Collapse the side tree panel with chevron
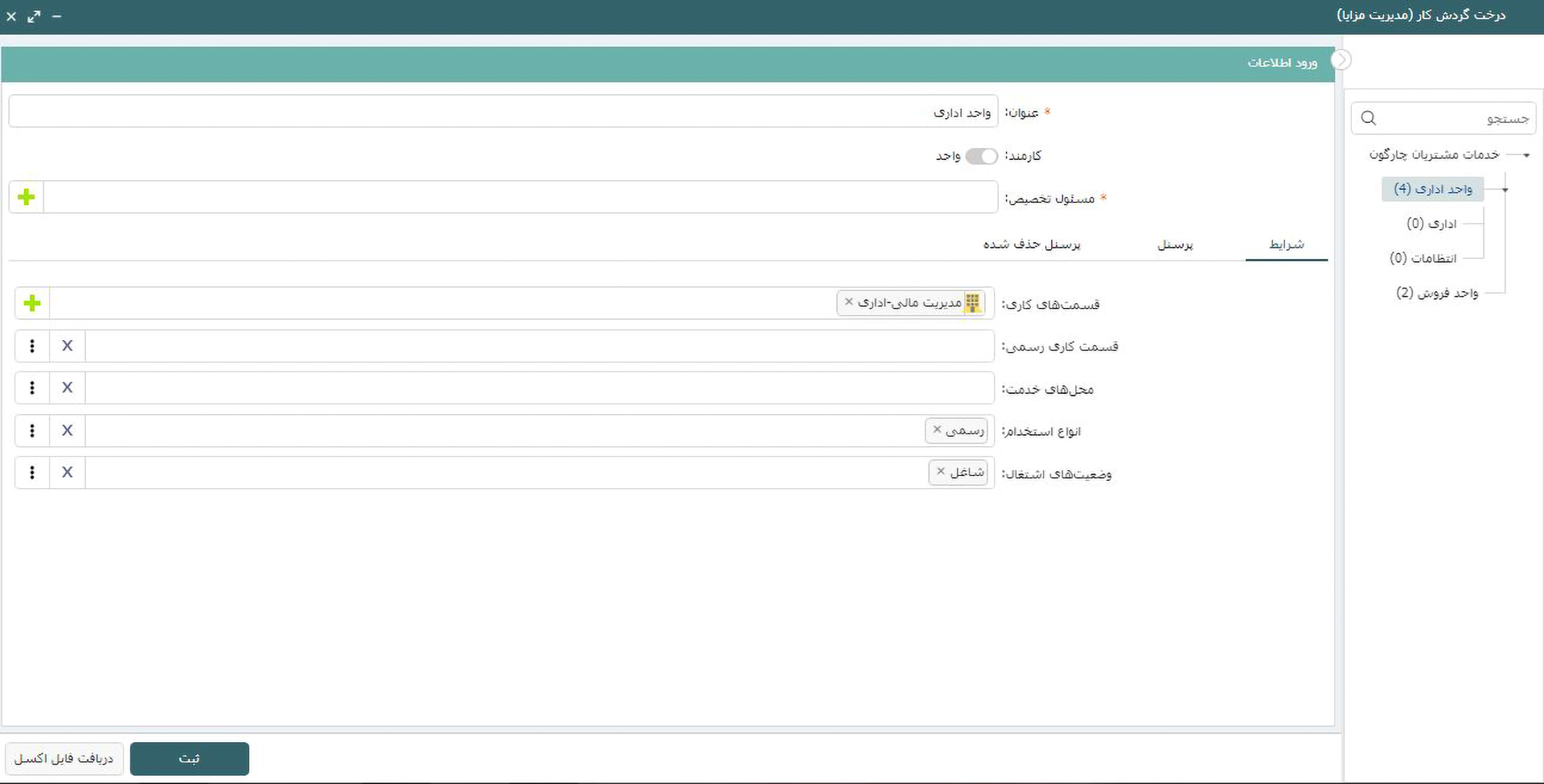The image size is (1544, 784). (x=1341, y=60)
